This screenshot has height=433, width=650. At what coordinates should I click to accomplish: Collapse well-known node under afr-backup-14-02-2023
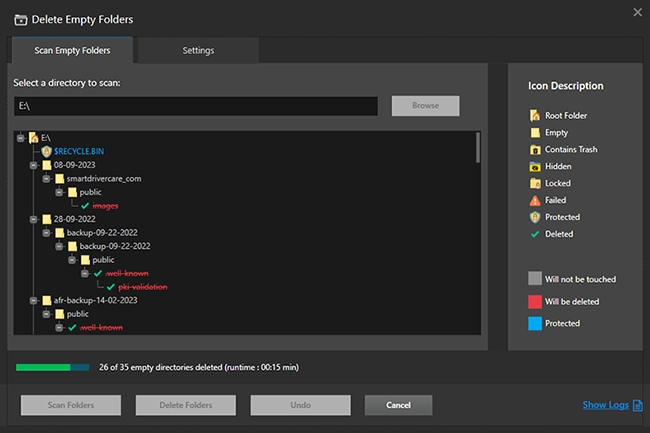(x=59, y=328)
